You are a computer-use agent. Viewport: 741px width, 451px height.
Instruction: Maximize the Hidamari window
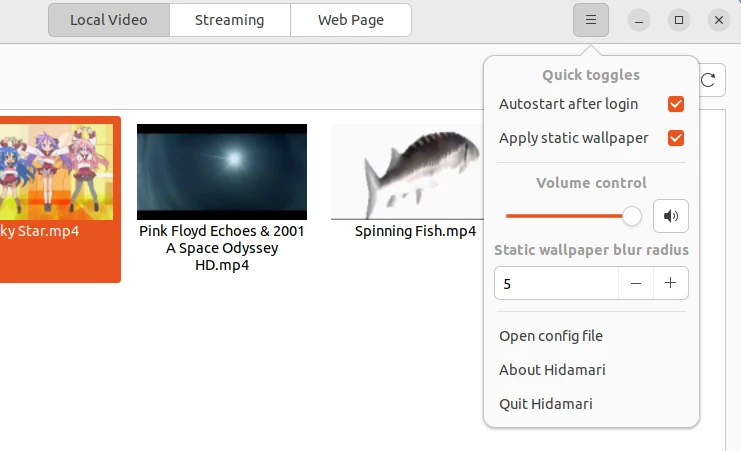(x=679, y=20)
